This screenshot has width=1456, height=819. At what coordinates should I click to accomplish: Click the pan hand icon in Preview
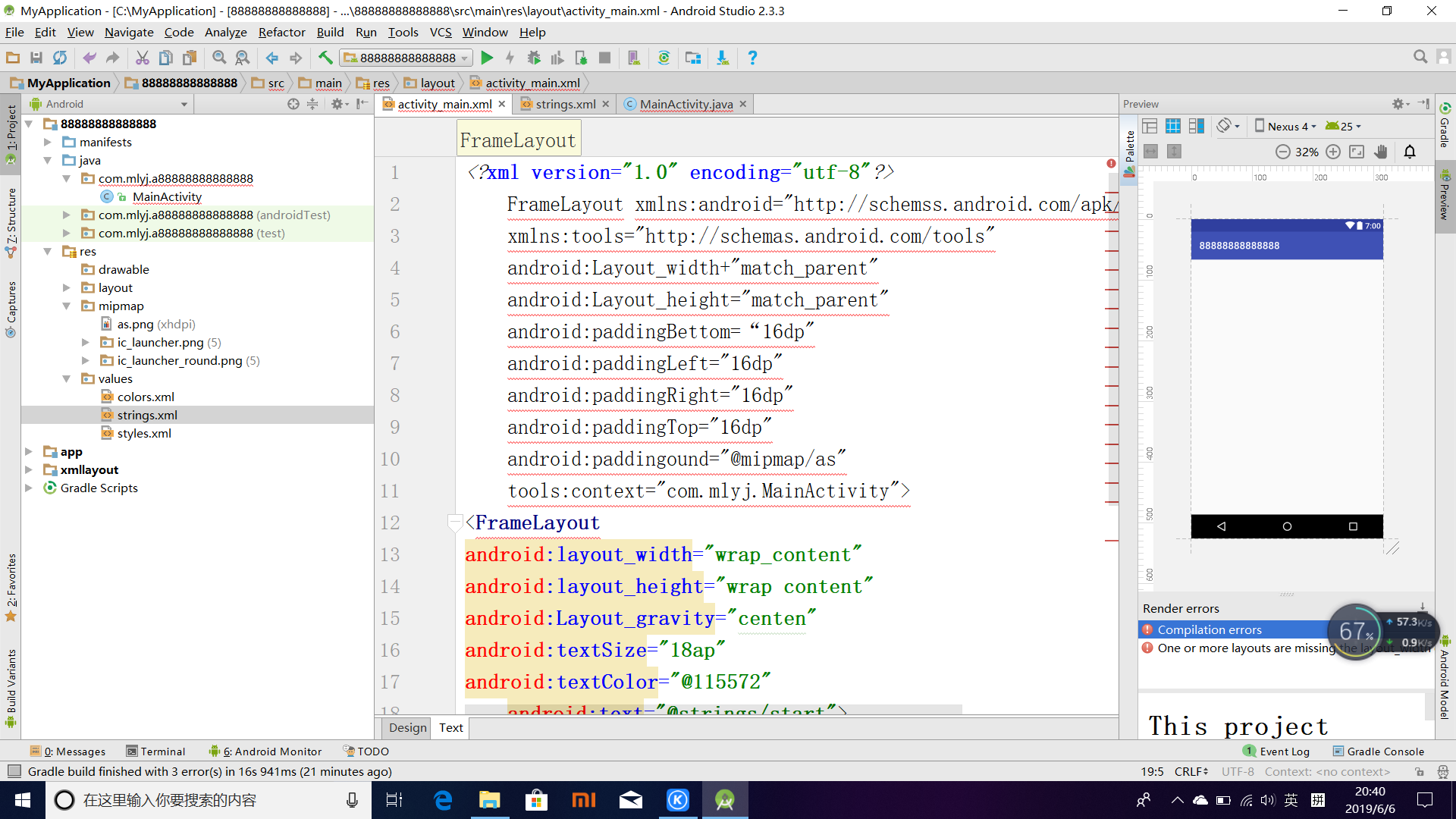[1381, 152]
